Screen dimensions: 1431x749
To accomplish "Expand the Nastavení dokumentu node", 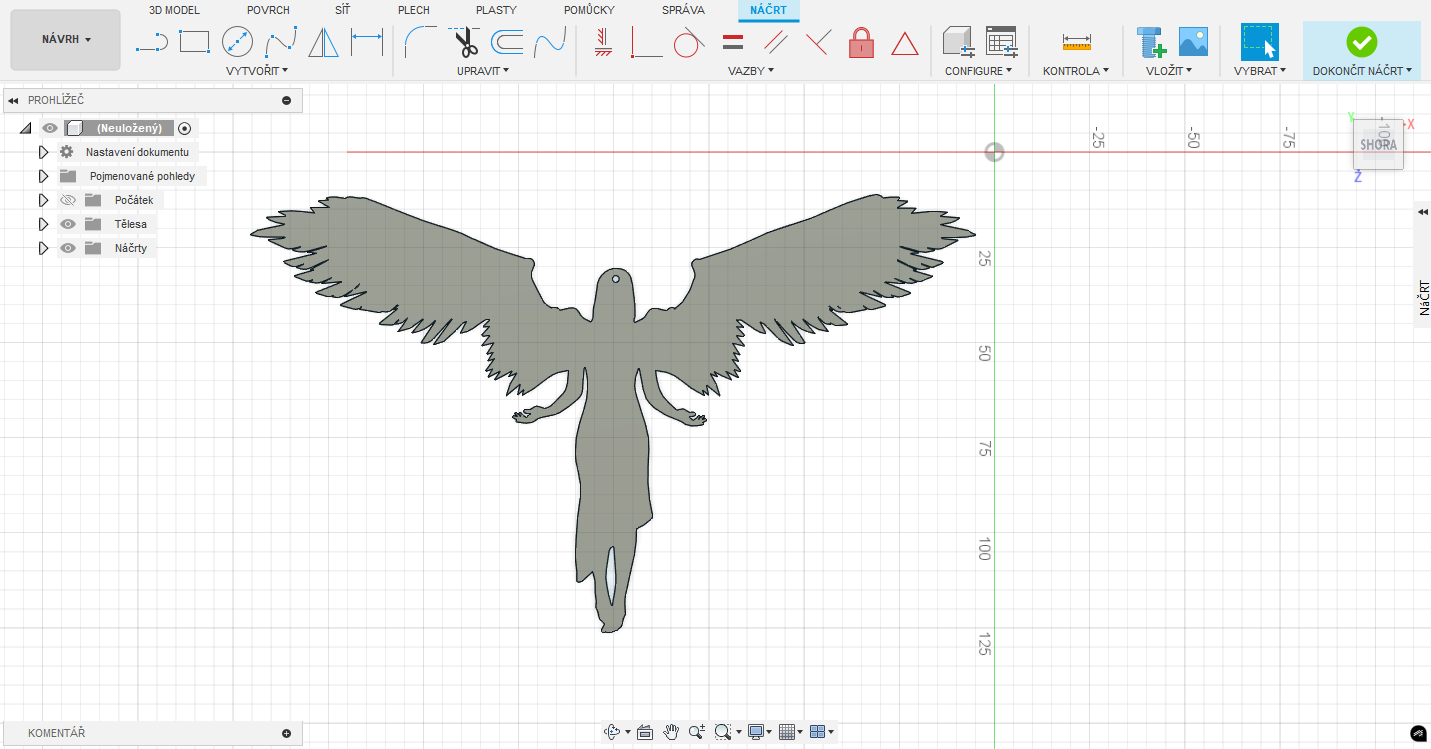I will coord(43,152).
